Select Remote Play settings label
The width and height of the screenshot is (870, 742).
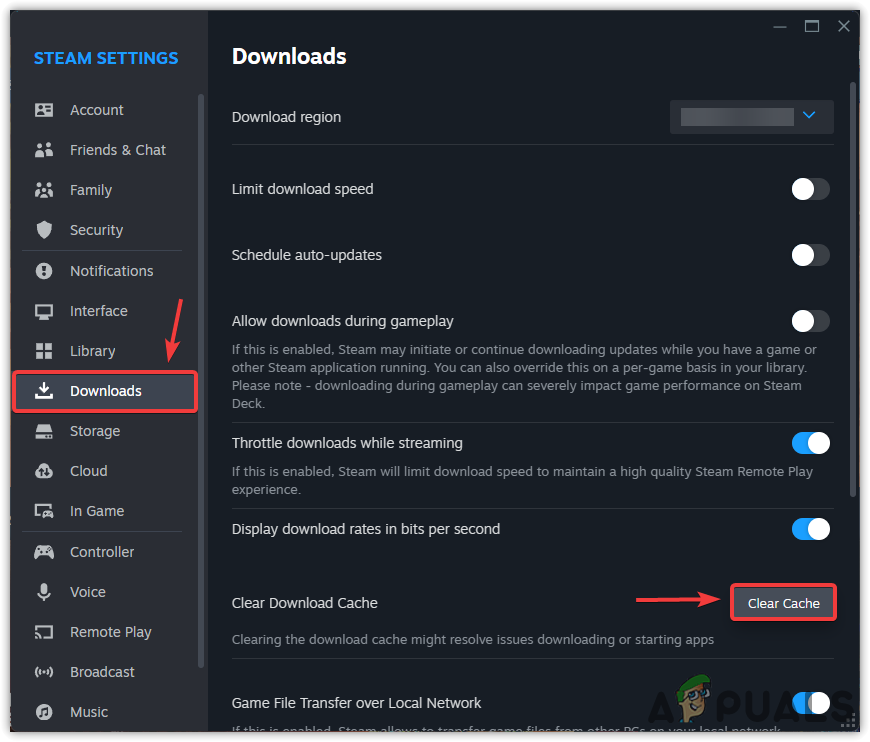point(111,632)
